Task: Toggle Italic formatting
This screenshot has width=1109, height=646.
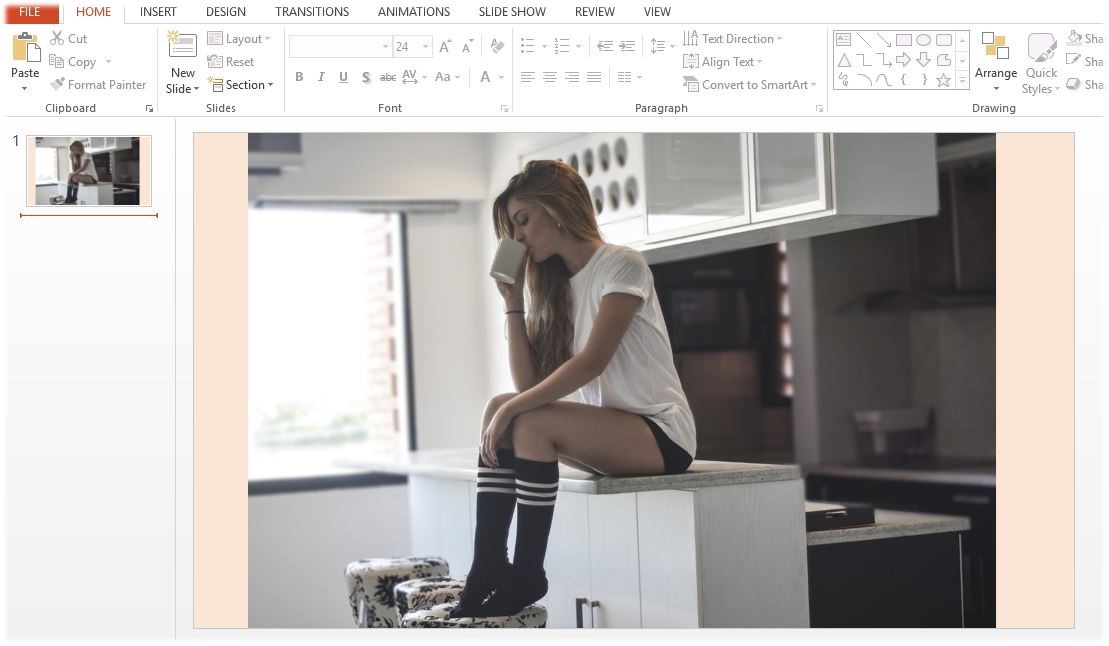Action: click(321, 77)
